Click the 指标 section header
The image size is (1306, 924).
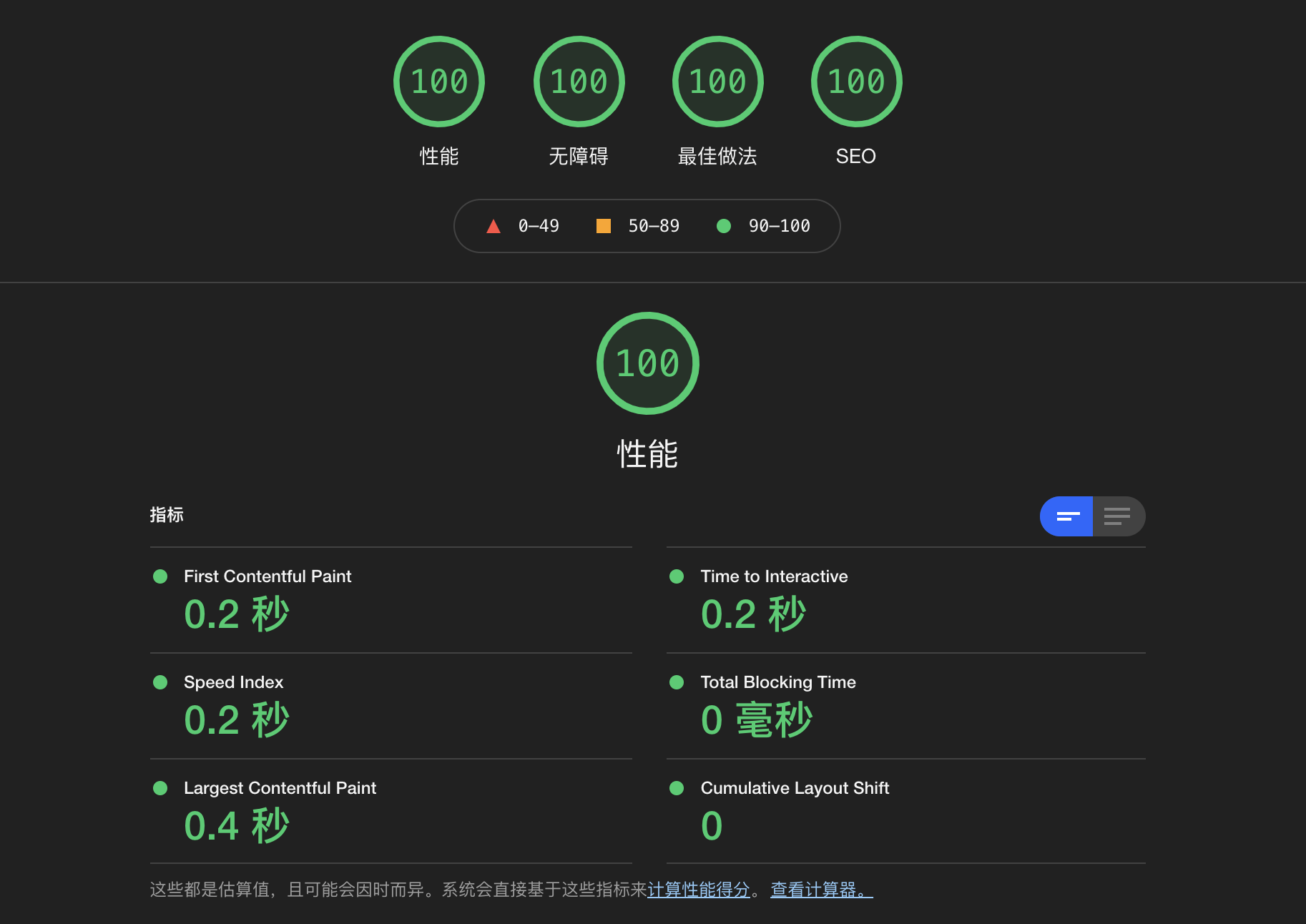[167, 515]
